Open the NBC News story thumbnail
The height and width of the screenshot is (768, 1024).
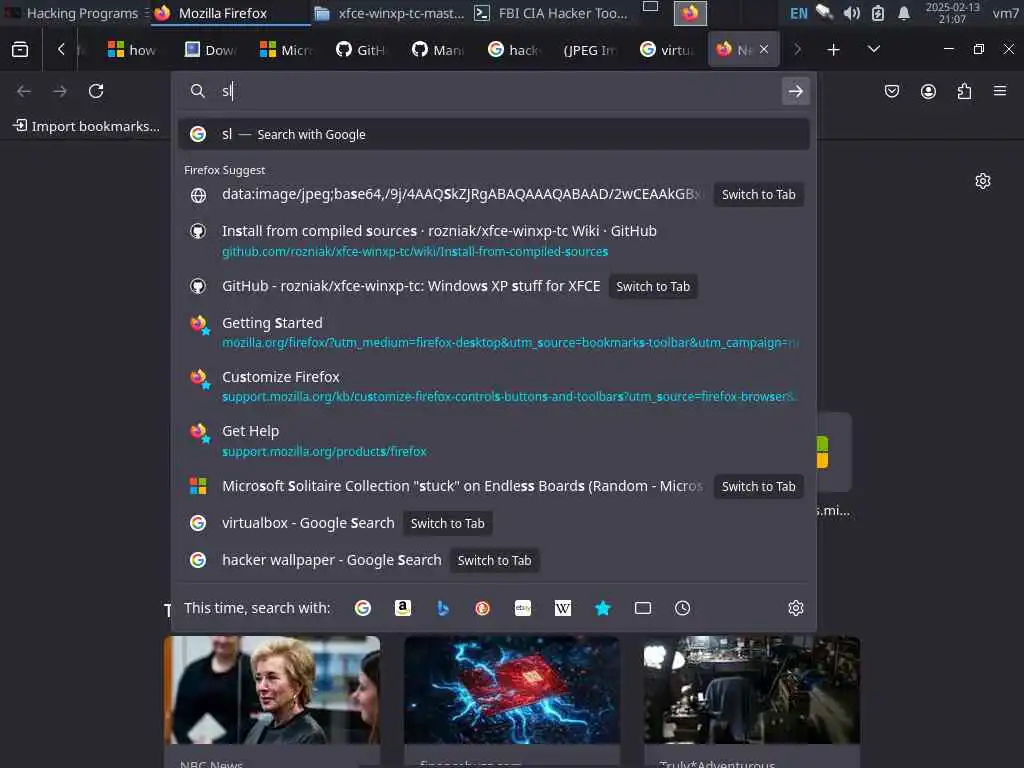pos(272,690)
